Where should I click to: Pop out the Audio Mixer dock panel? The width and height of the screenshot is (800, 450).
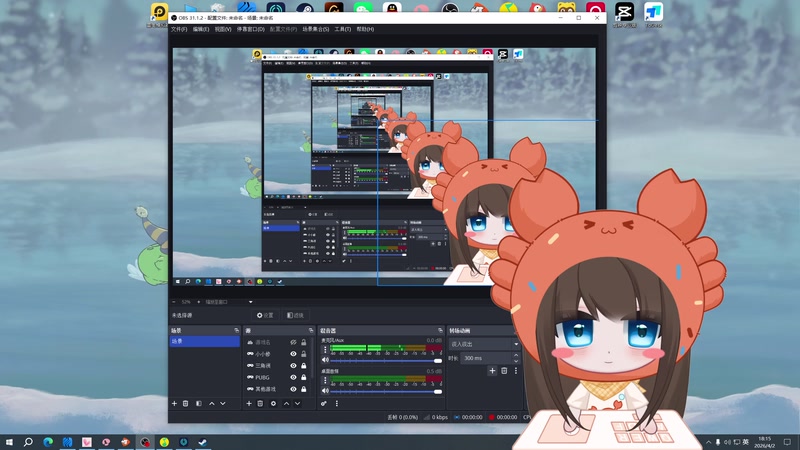point(440,331)
